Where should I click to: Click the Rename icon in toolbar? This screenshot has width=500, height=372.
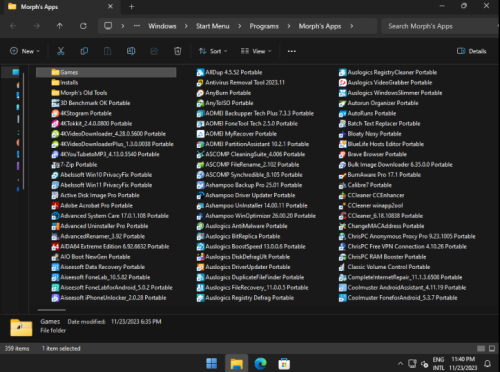(x=131, y=51)
